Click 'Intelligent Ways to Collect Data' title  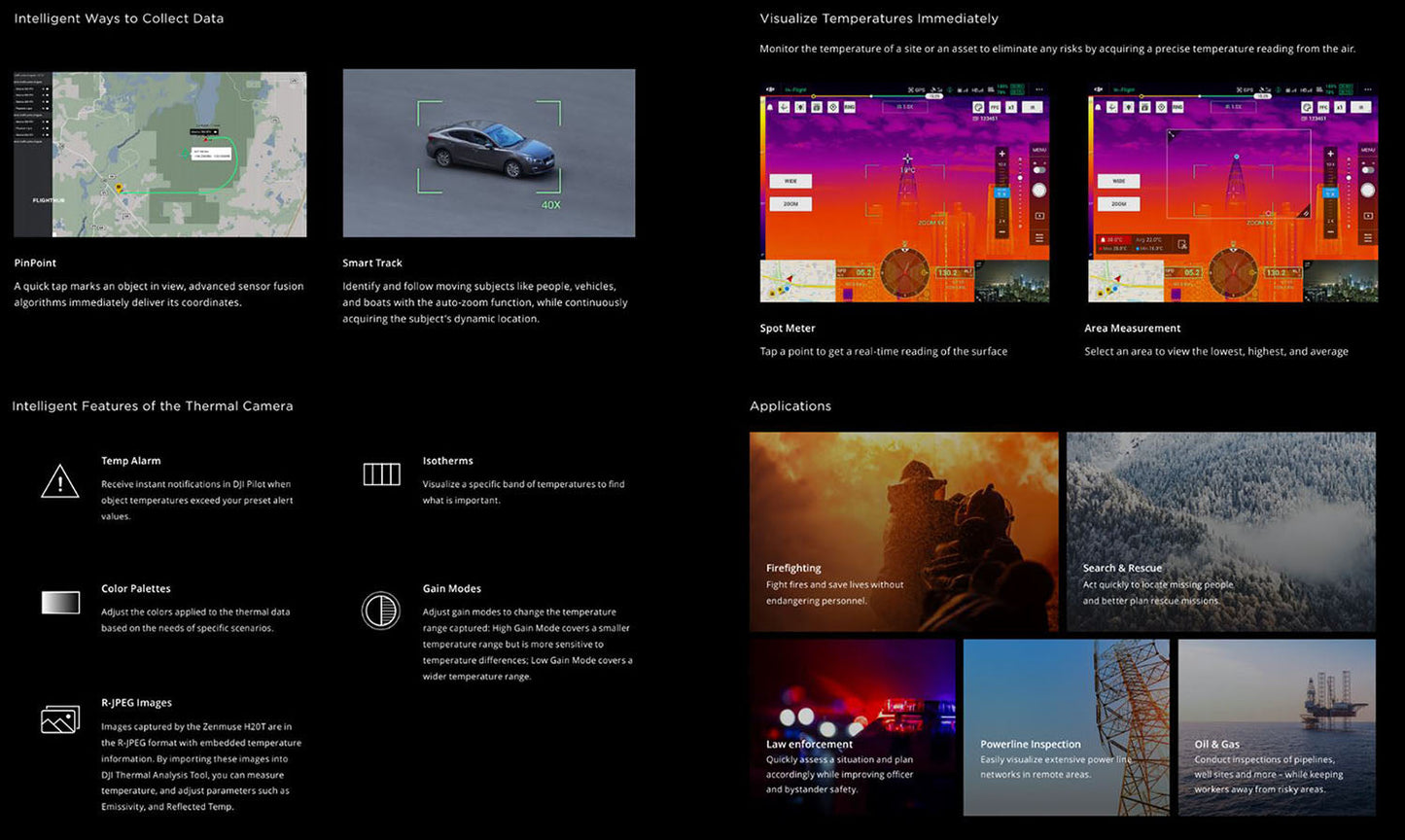pyautogui.click(x=119, y=18)
